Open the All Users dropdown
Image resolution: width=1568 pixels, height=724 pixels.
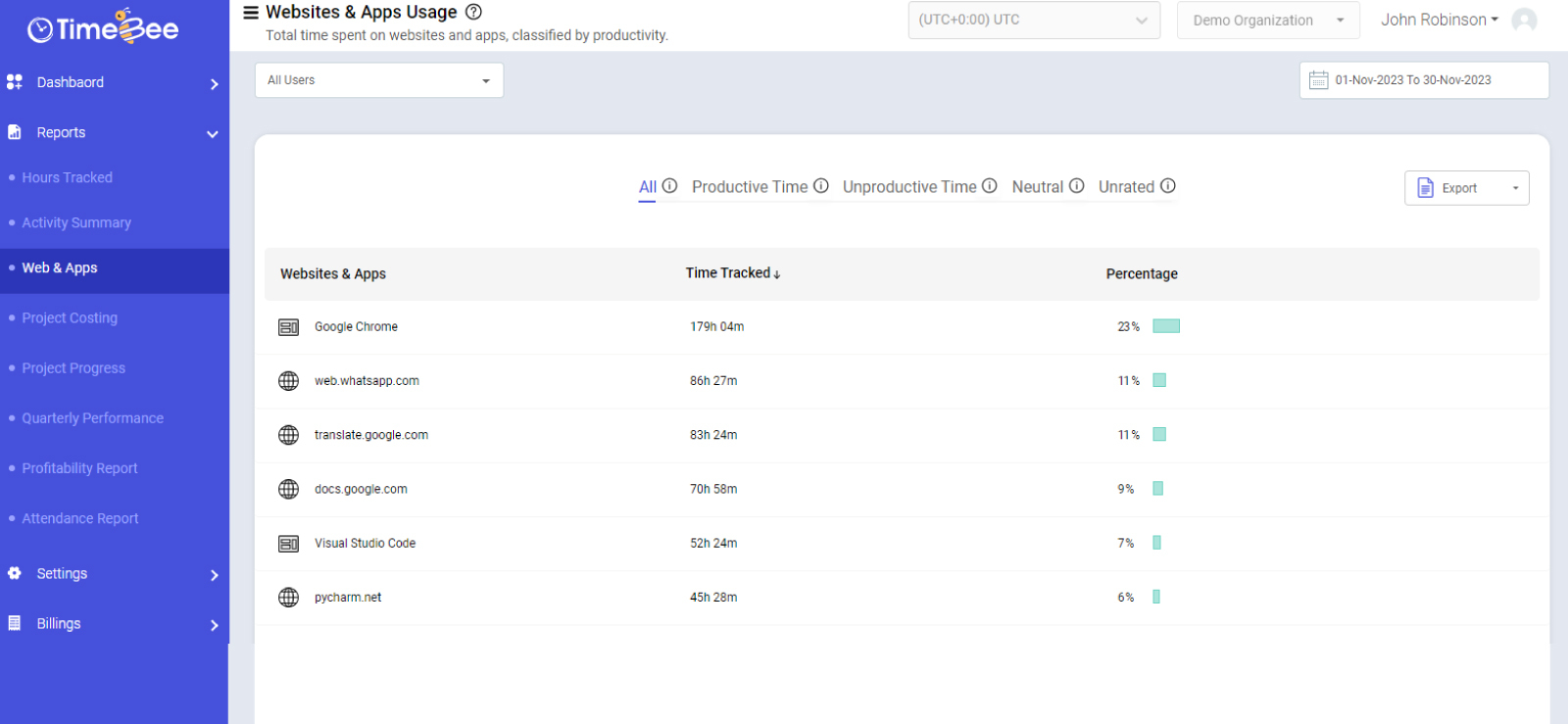[379, 80]
